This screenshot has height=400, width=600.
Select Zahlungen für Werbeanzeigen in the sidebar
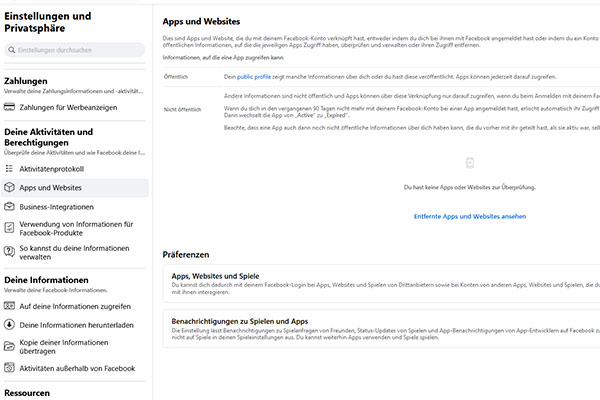(67, 107)
